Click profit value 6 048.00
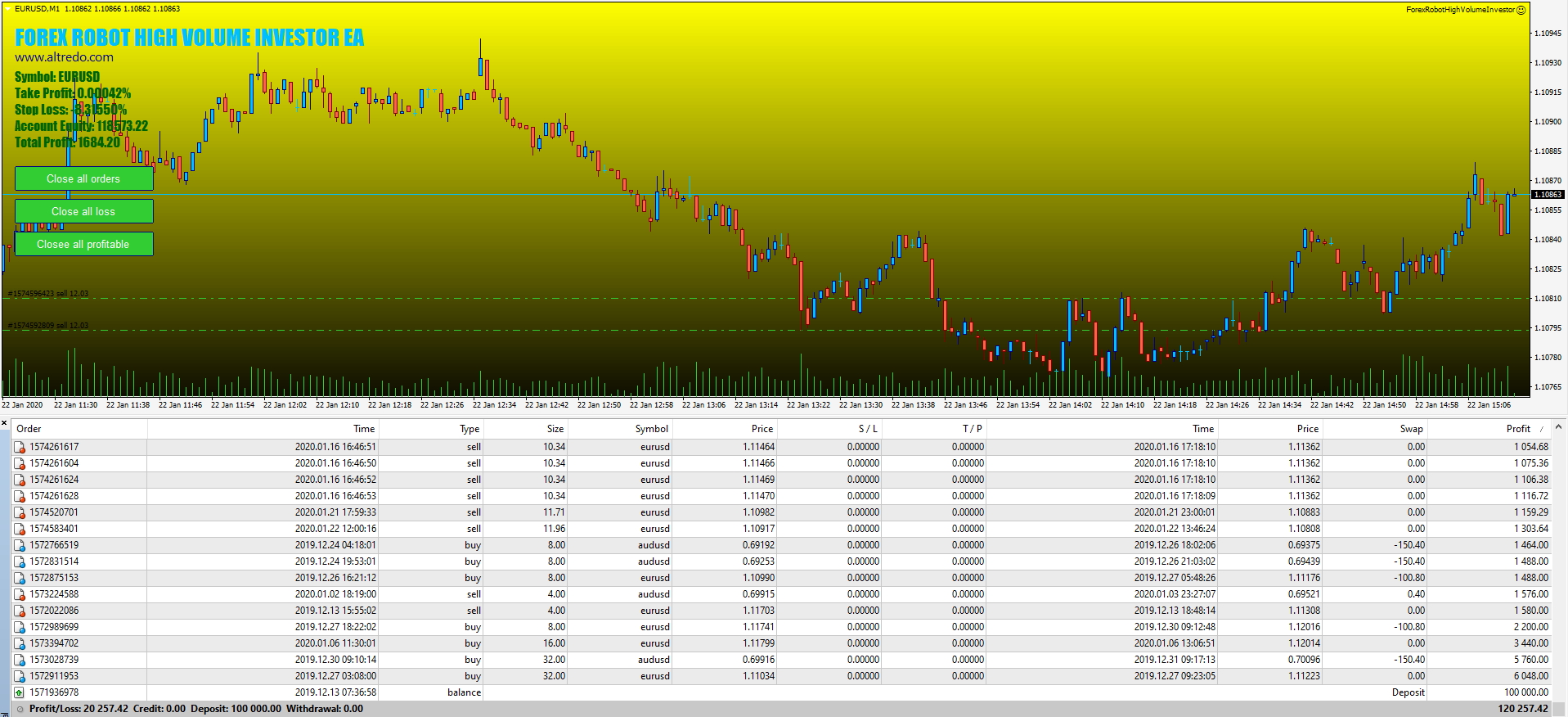 click(1530, 676)
